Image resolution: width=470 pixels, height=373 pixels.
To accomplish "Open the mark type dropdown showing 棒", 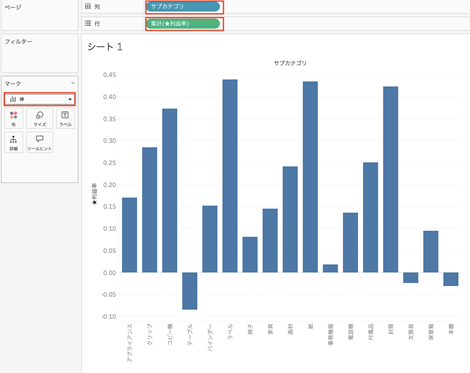I will pyautogui.click(x=40, y=99).
